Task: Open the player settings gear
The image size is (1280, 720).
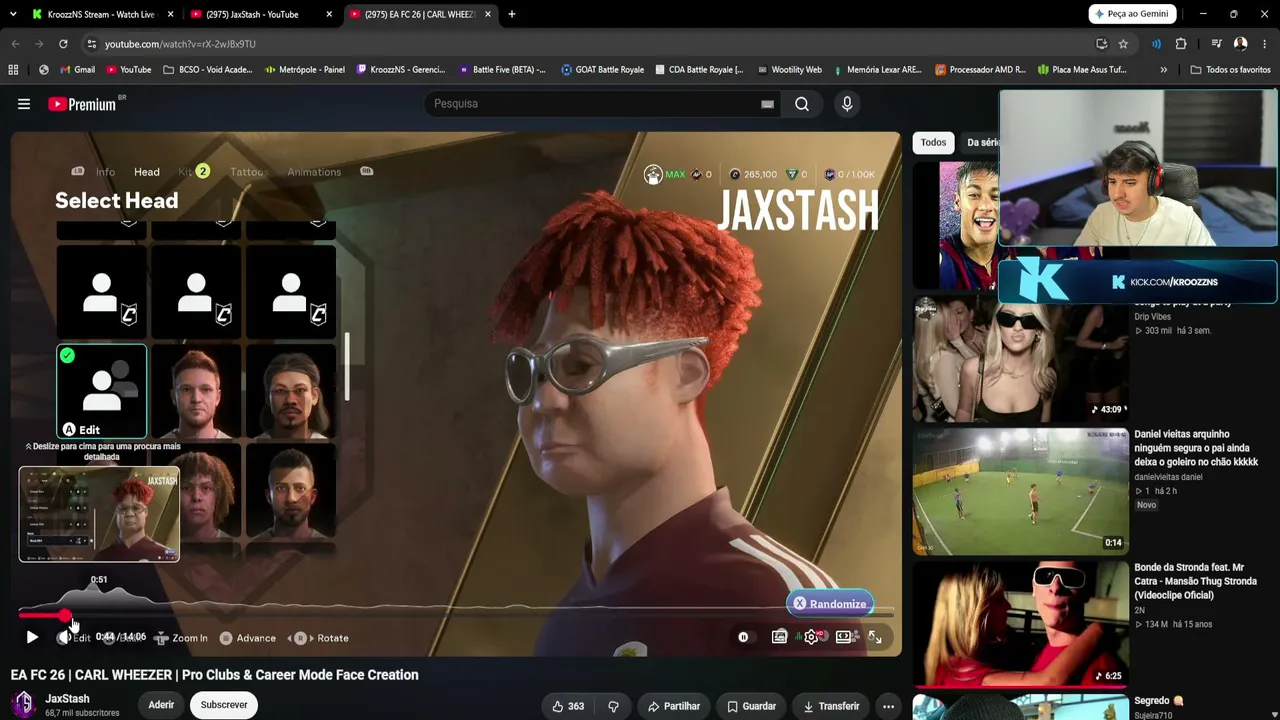Action: 812,637
